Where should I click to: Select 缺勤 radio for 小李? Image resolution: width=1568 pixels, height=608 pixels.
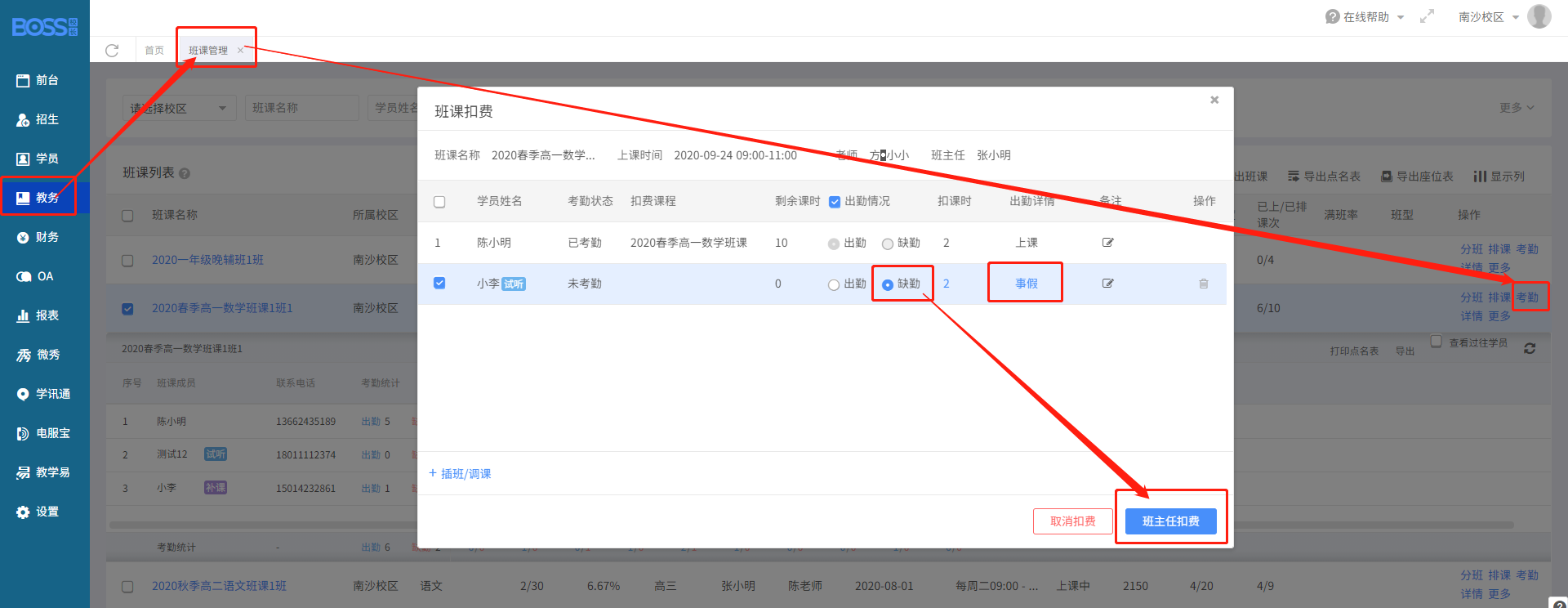click(888, 285)
